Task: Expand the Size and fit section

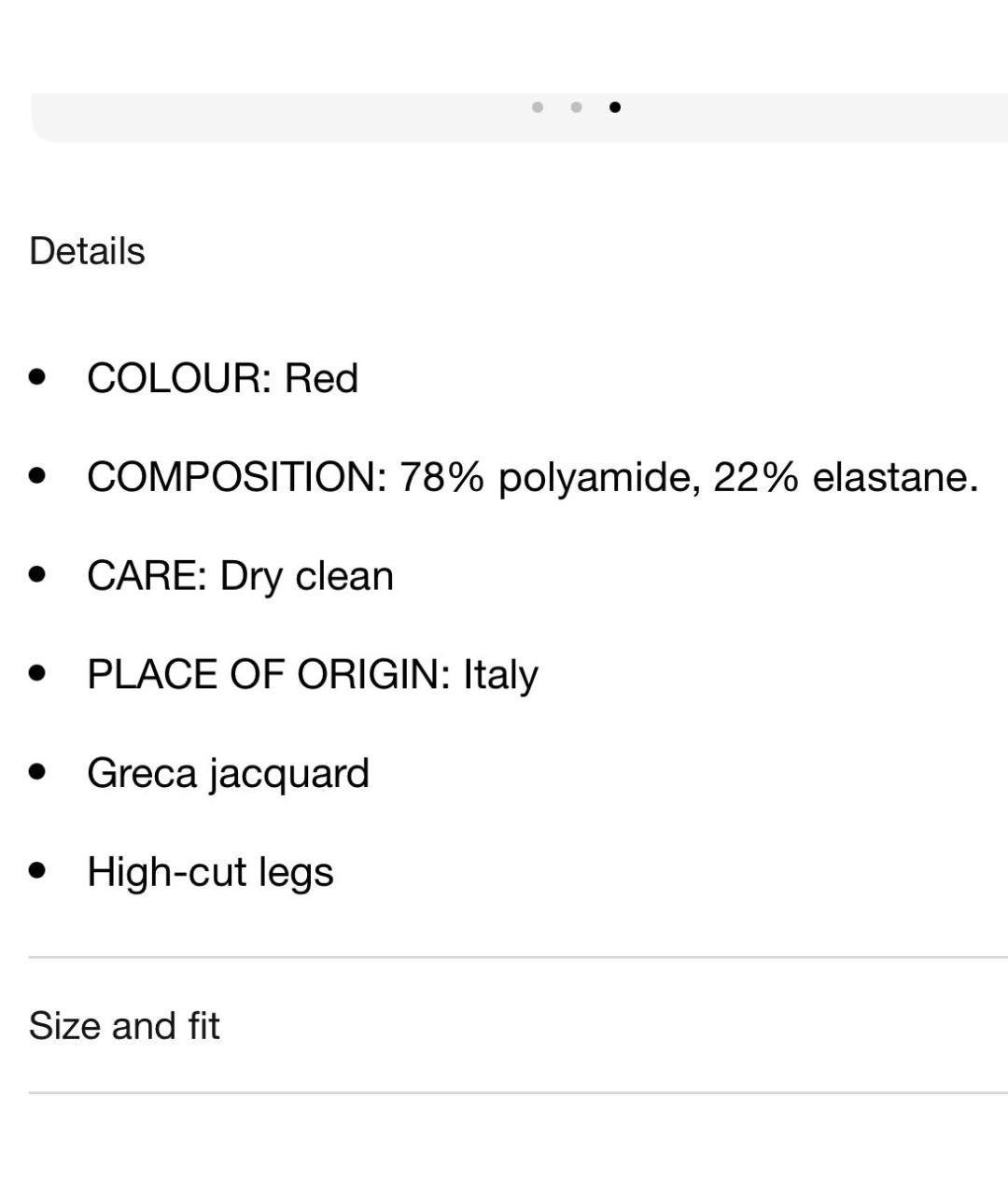Action: (518, 1025)
